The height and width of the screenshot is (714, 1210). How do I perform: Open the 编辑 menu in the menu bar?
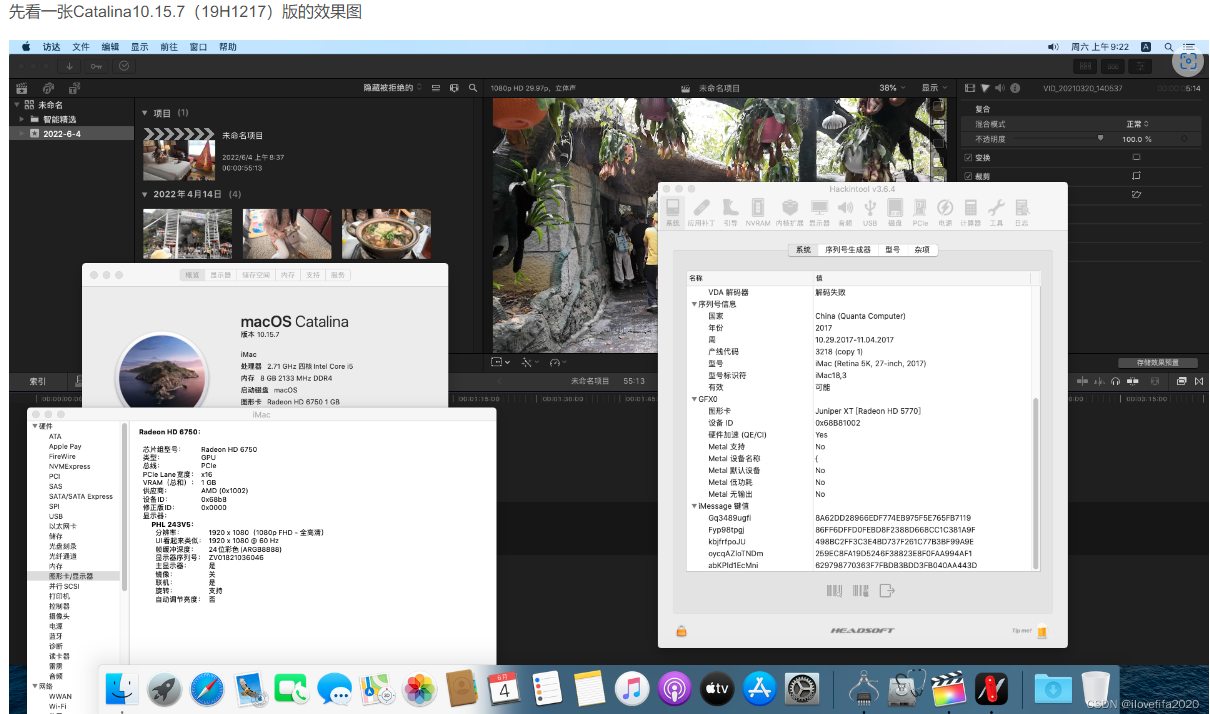[x=110, y=47]
